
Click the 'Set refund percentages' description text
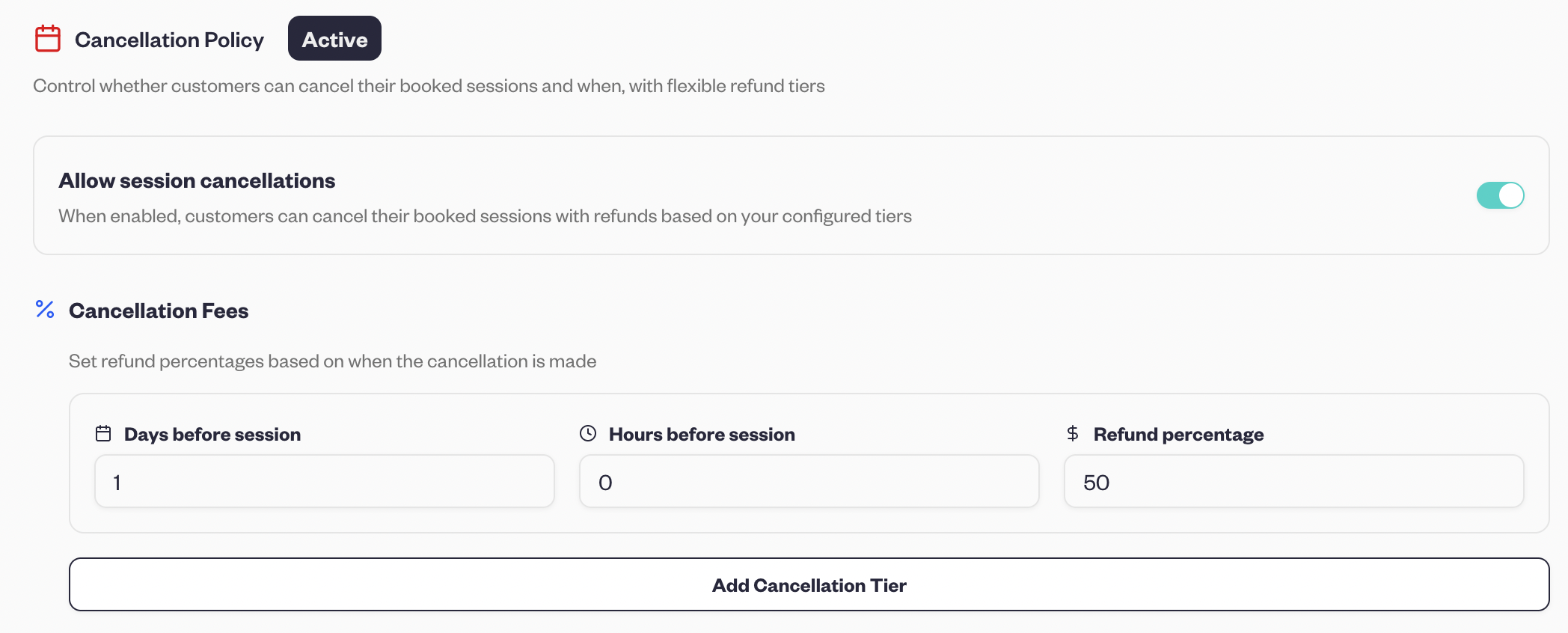[x=332, y=361]
